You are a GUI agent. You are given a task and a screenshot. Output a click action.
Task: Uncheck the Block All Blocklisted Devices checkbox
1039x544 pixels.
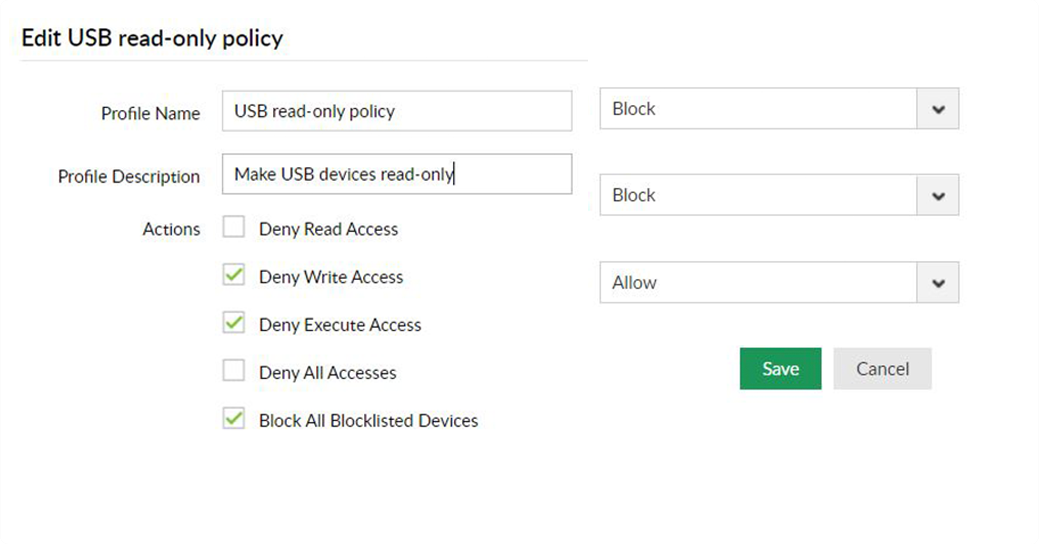tap(234, 420)
